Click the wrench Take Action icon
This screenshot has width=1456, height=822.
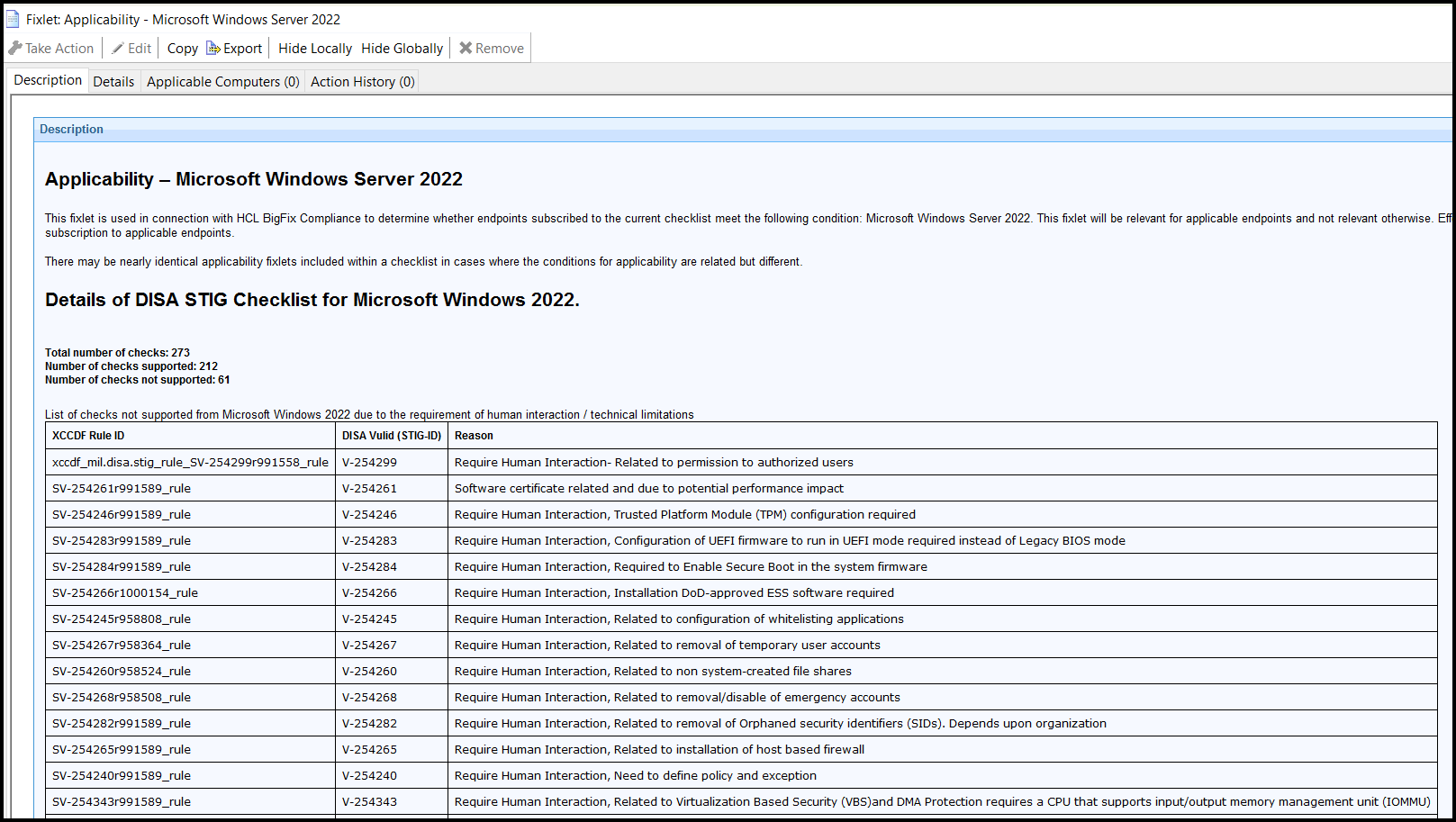click(x=14, y=48)
